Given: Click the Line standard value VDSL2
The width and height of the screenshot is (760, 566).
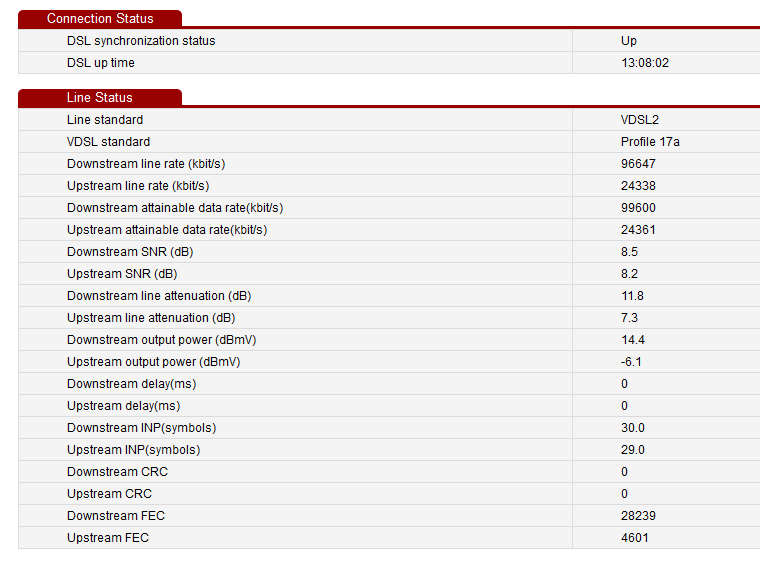Looking at the screenshot, I should (x=639, y=120).
